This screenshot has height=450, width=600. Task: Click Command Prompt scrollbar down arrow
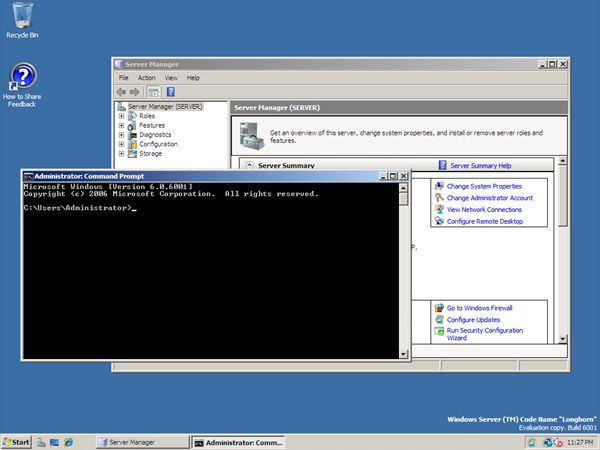tap(403, 354)
